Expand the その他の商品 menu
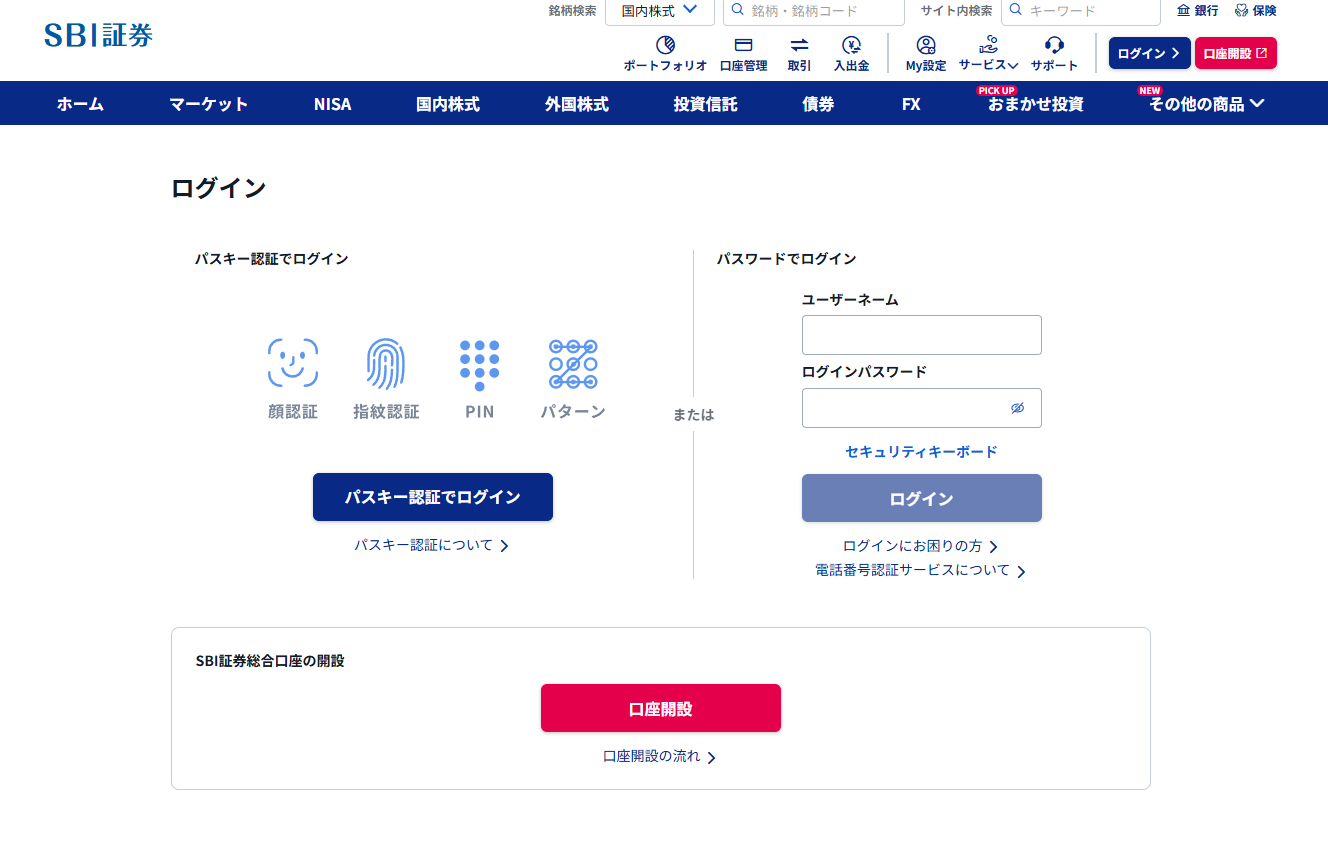The width and height of the screenshot is (1328, 843). click(1207, 103)
